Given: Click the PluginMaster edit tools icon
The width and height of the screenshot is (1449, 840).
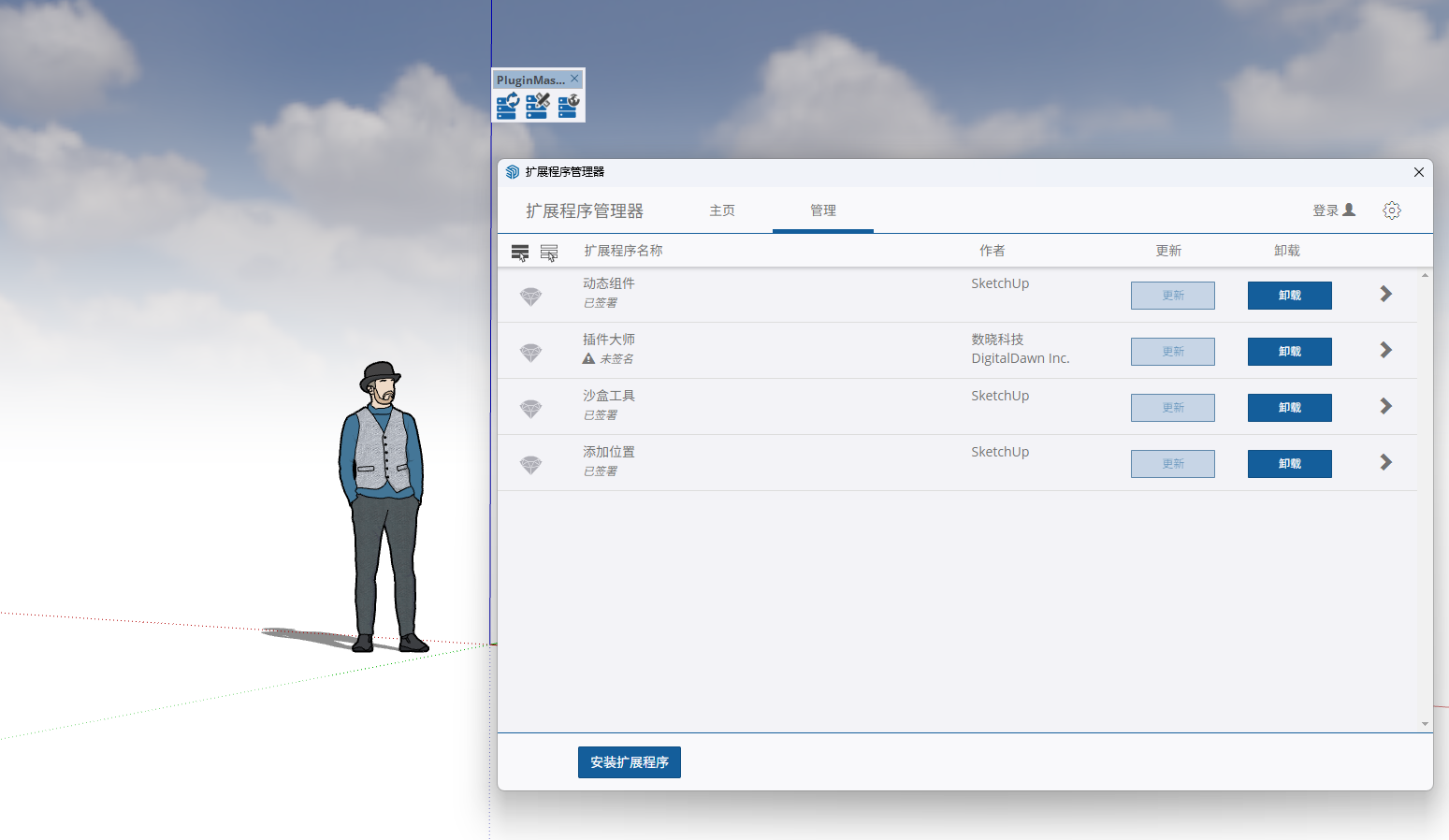Looking at the screenshot, I should [x=538, y=106].
